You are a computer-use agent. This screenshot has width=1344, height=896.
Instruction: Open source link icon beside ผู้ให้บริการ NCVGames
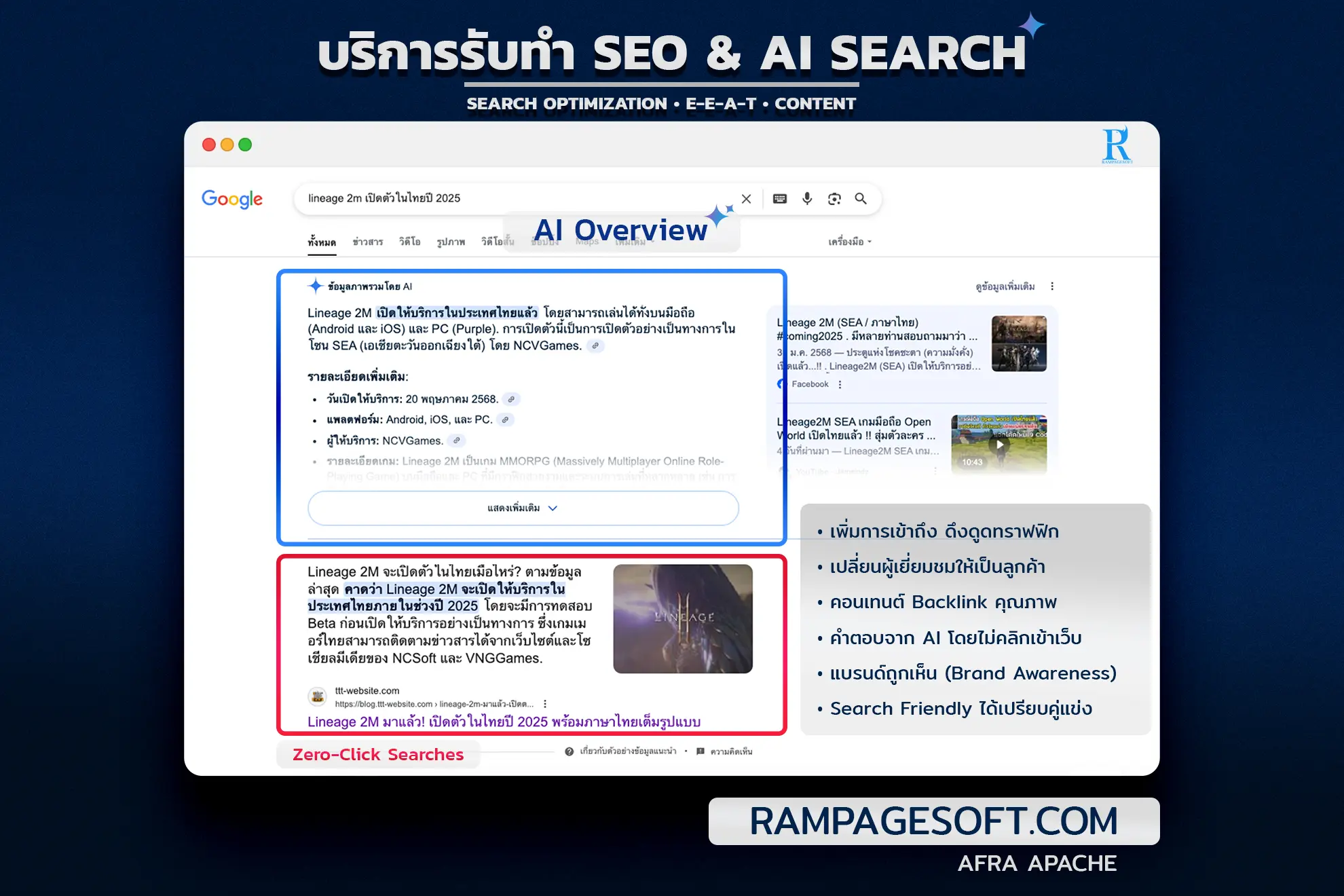coord(457,441)
